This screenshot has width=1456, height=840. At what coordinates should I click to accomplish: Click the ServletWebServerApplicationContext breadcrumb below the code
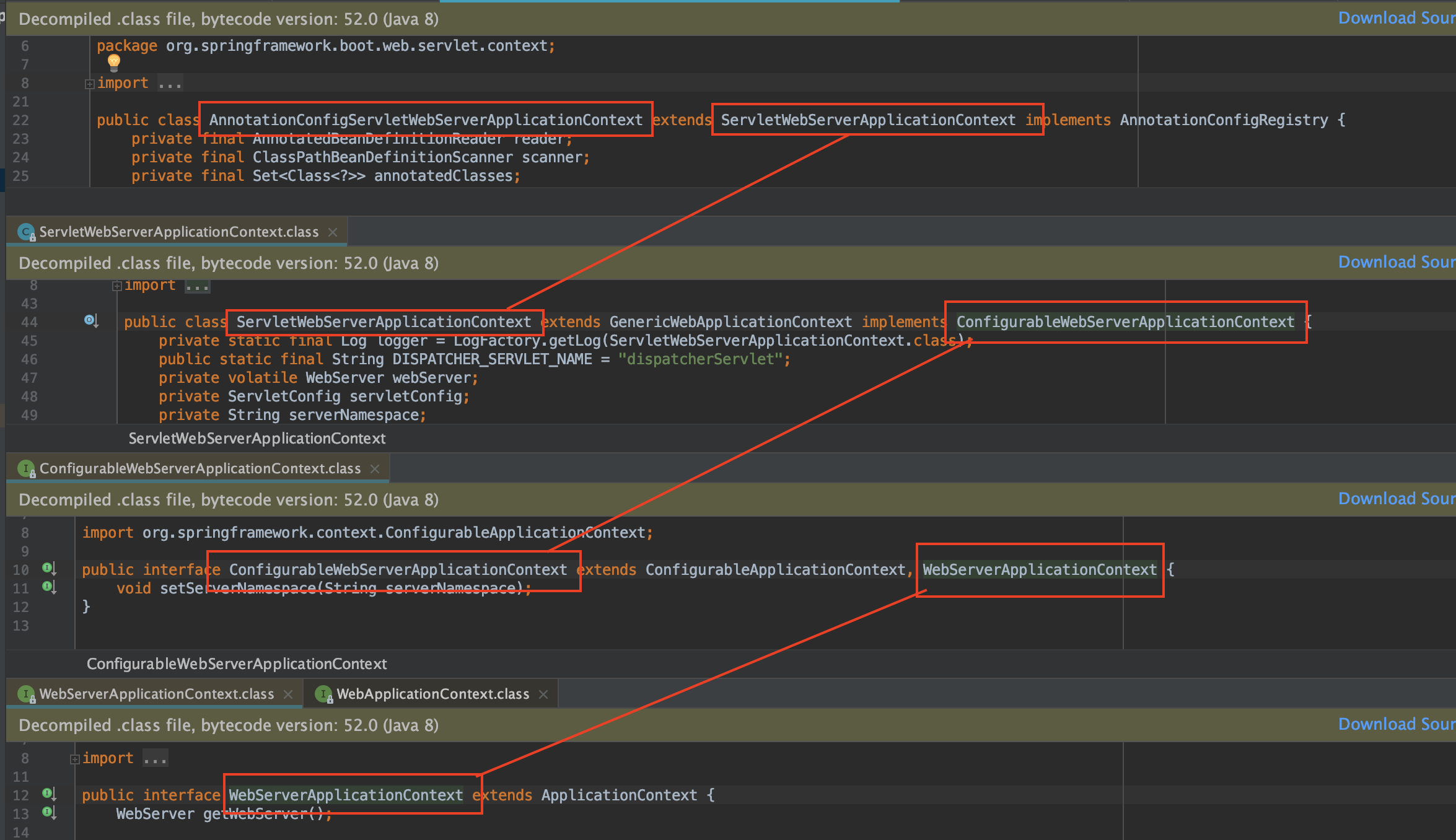[257, 439]
